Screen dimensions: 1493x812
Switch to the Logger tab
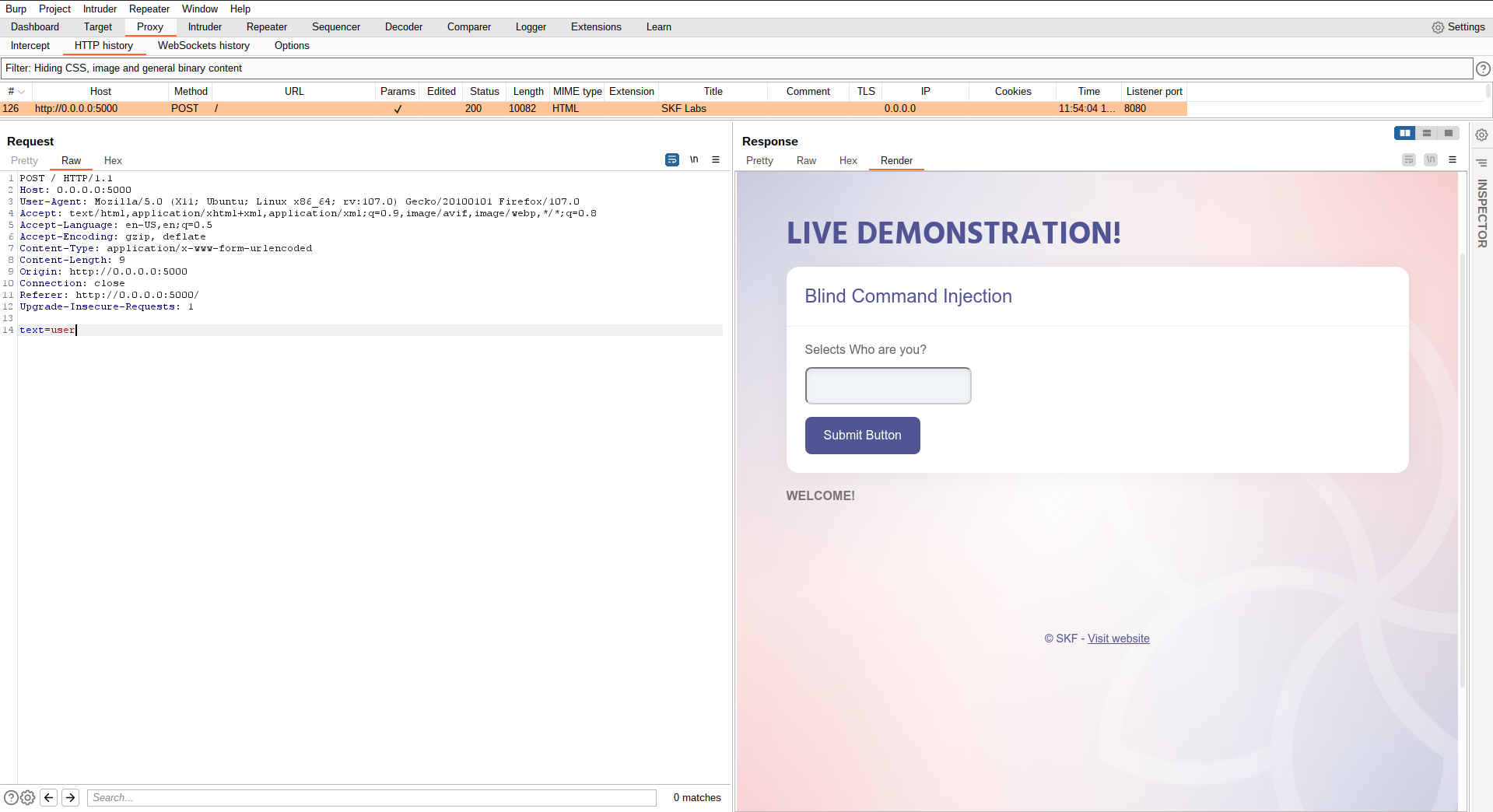pos(531,27)
